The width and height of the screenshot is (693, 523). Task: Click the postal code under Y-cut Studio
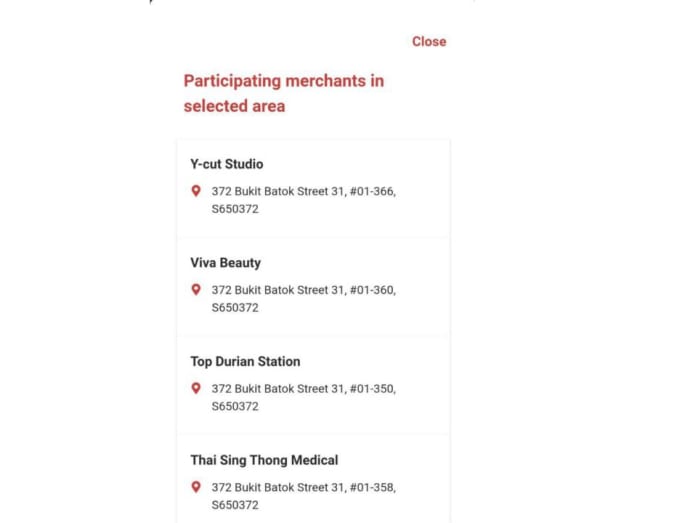point(235,209)
